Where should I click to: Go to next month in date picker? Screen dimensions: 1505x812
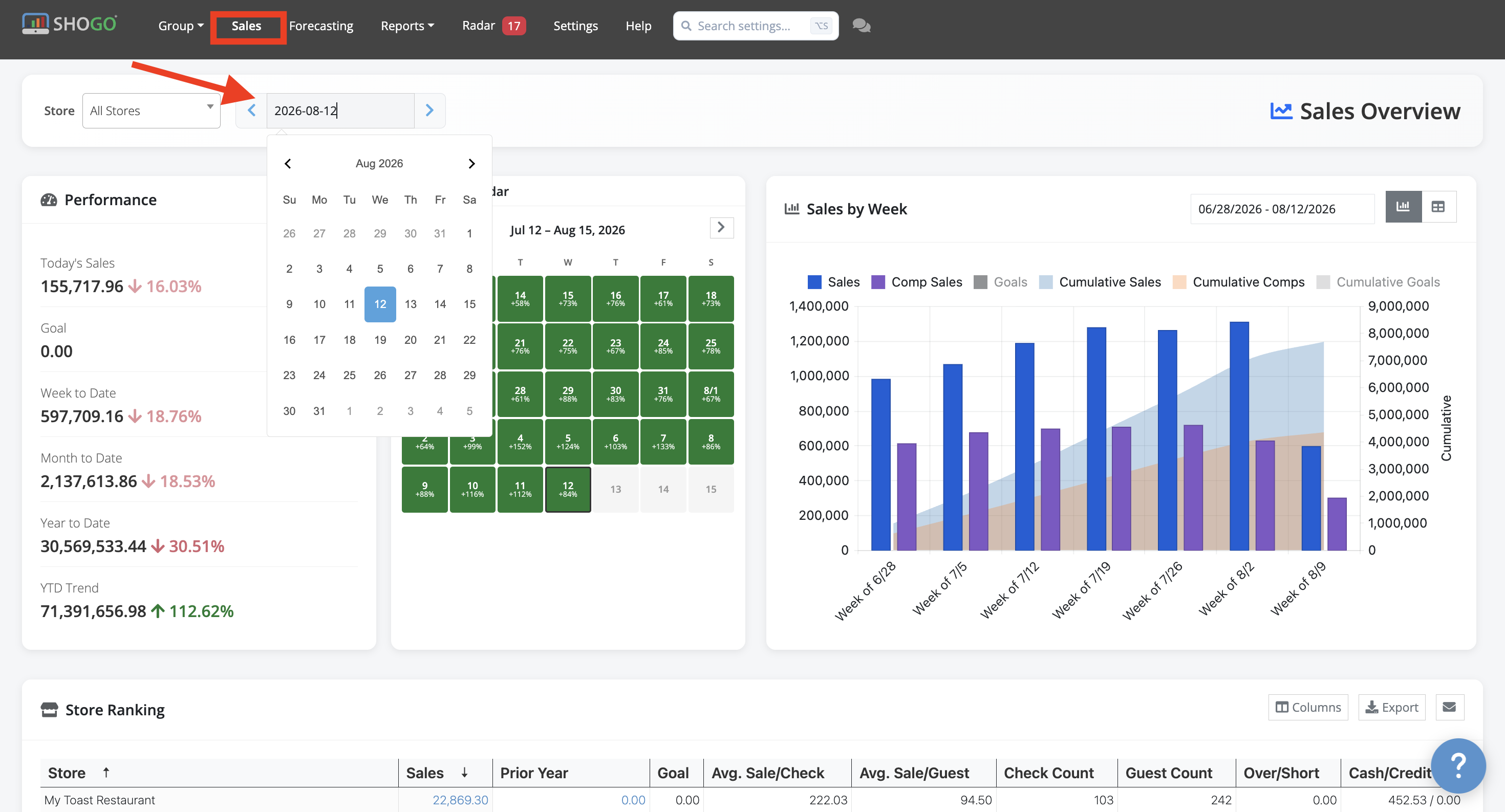click(x=471, y=163)
